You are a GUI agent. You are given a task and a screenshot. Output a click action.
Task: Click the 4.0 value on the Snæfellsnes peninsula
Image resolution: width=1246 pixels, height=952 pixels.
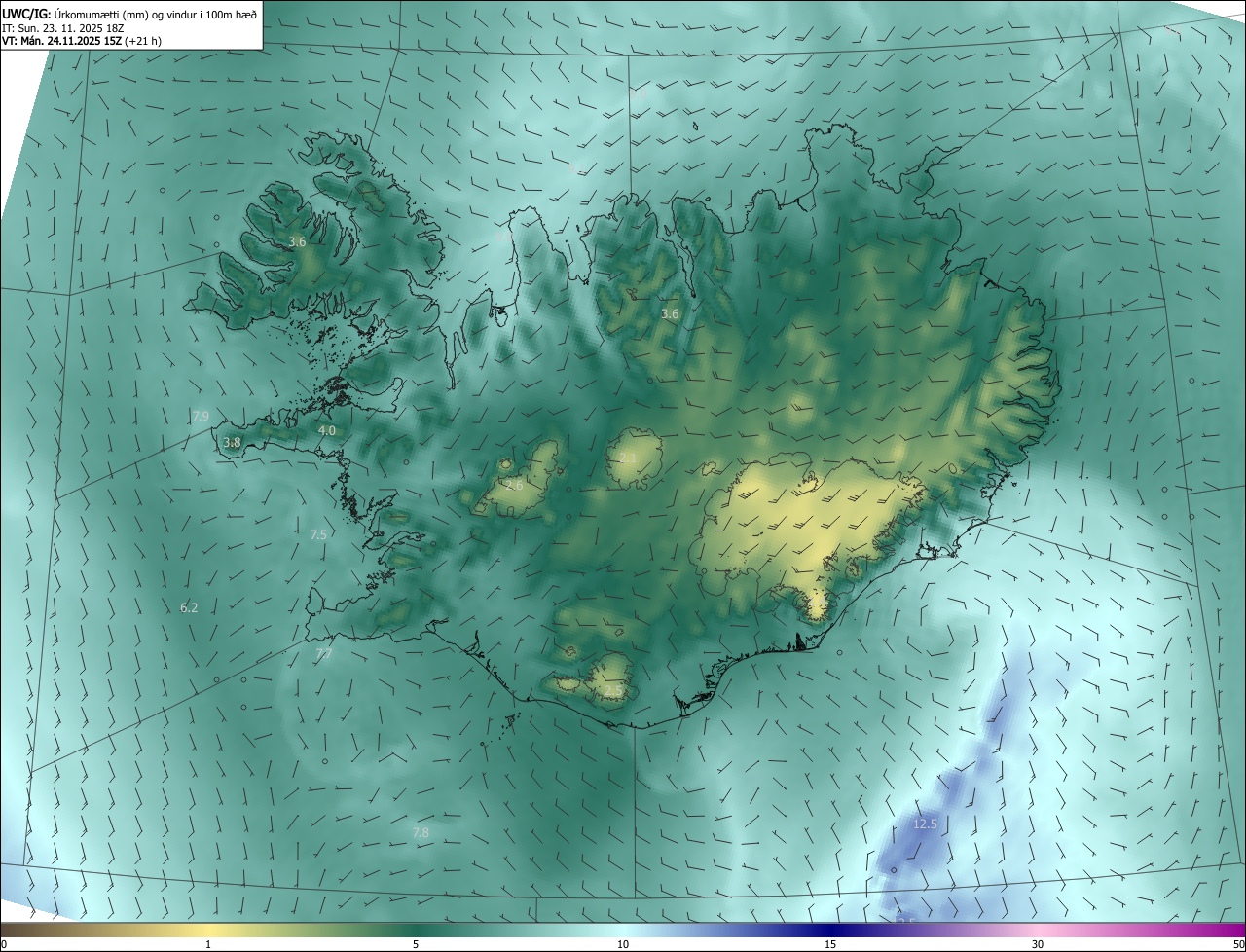click(x=327, y=430)
